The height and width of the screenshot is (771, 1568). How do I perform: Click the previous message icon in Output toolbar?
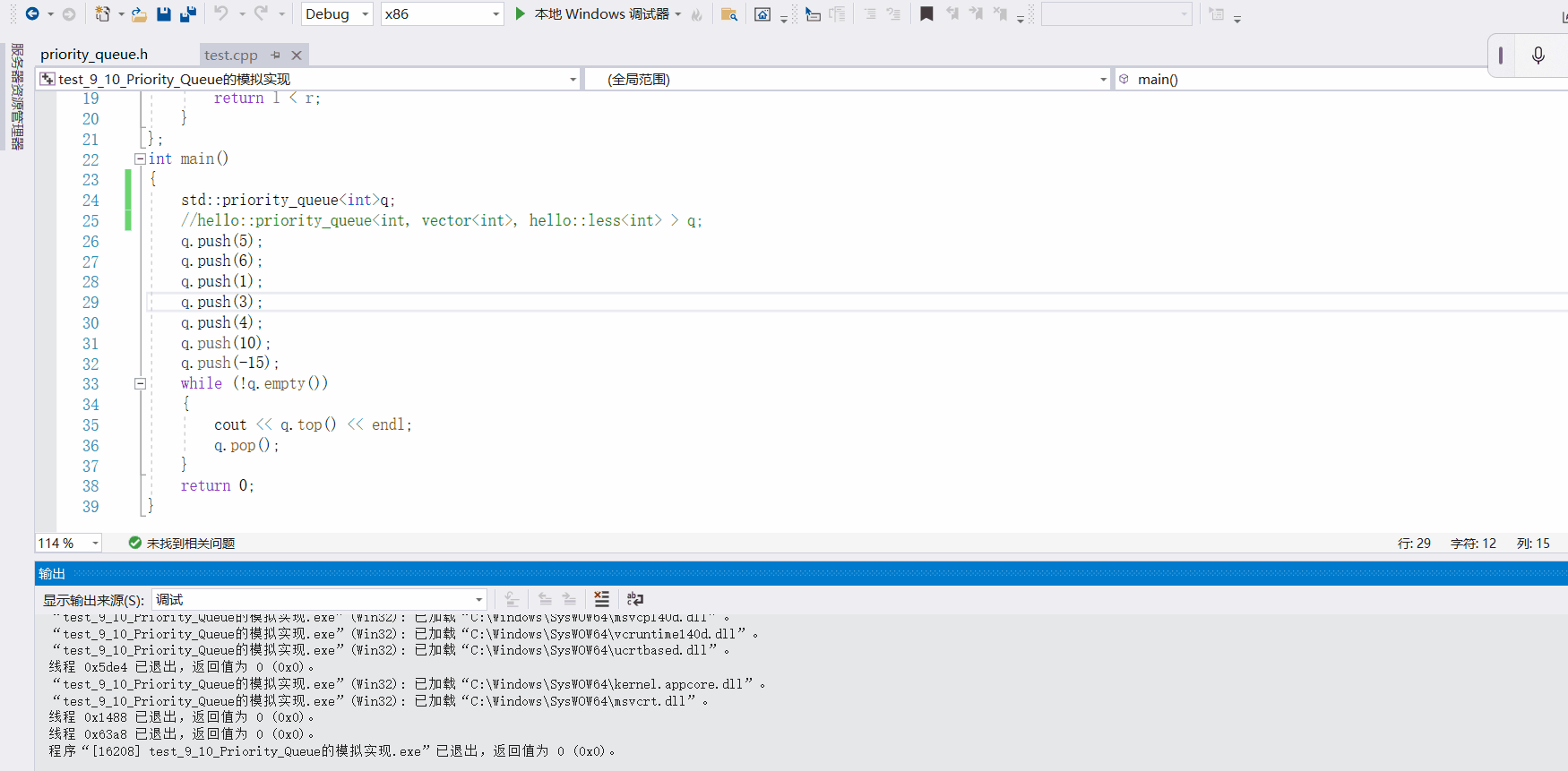click(545, 599)
